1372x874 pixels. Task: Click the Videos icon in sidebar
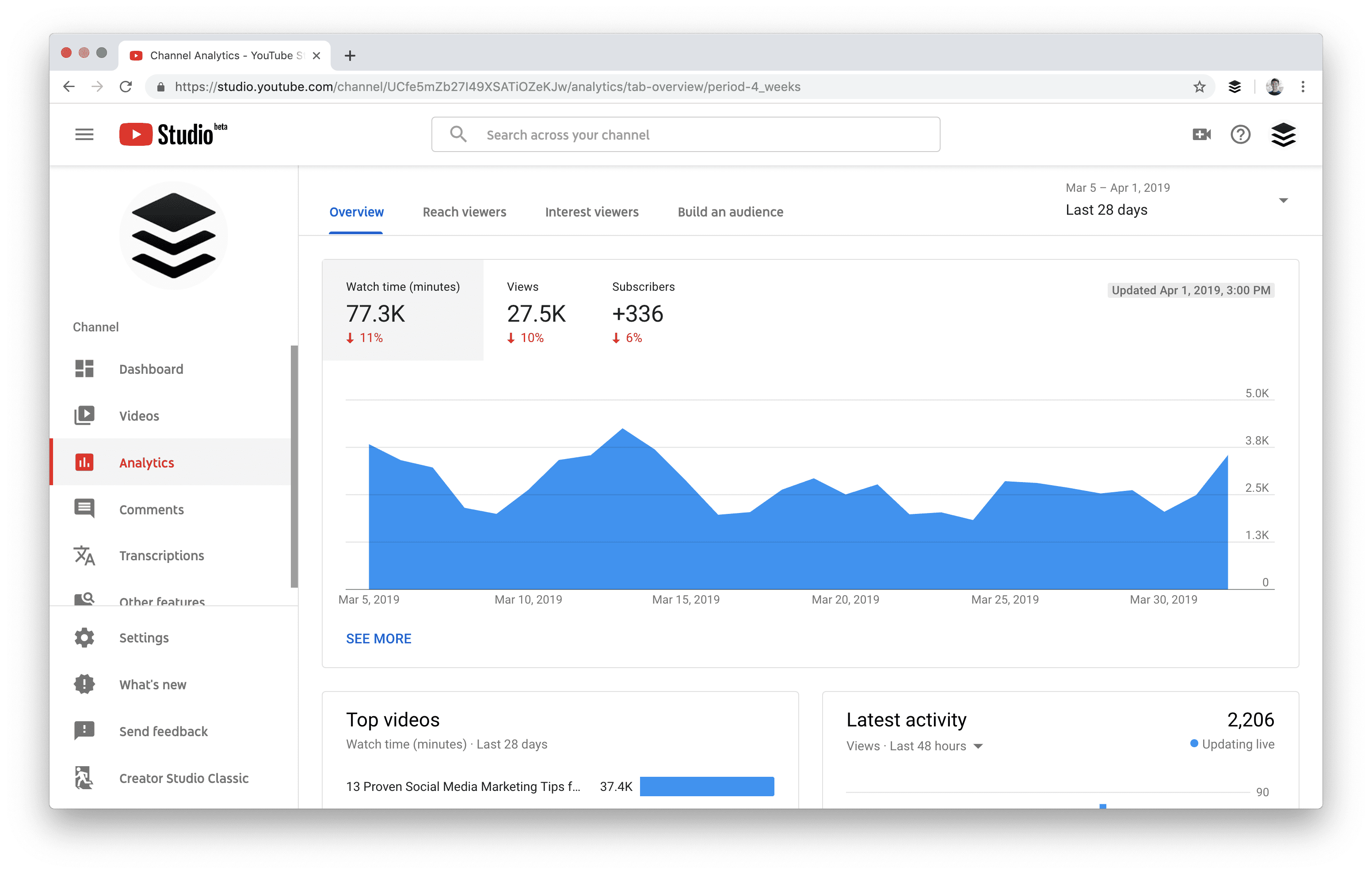coord(85,415)
